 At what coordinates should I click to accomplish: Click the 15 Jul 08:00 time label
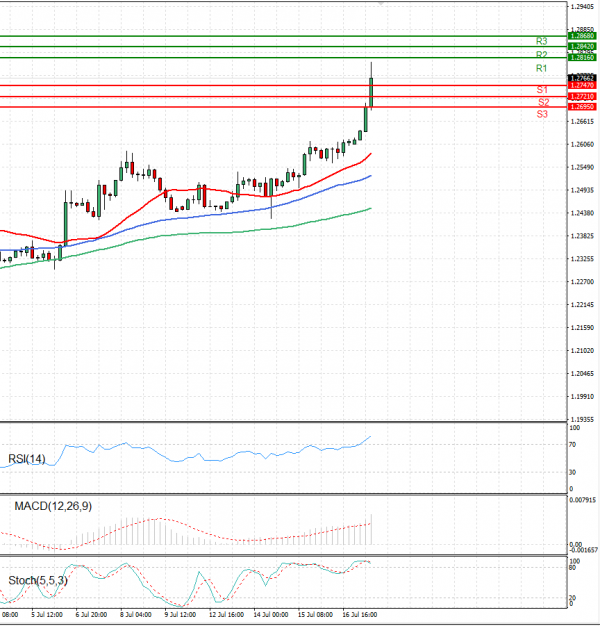pyautogui.click(x=315, y=614)
